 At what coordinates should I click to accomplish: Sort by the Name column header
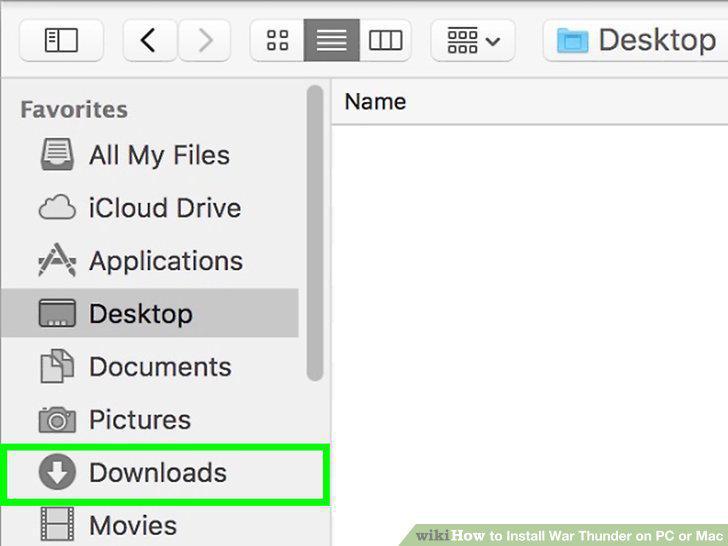click(375, 102)
